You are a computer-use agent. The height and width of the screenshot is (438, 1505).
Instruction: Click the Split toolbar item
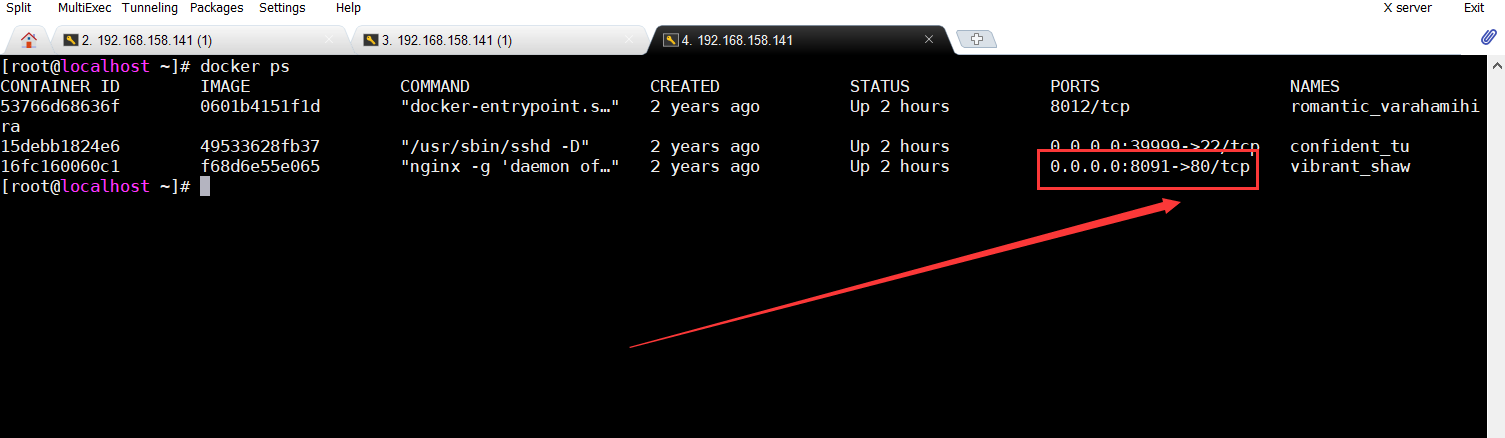coord(18,8)
